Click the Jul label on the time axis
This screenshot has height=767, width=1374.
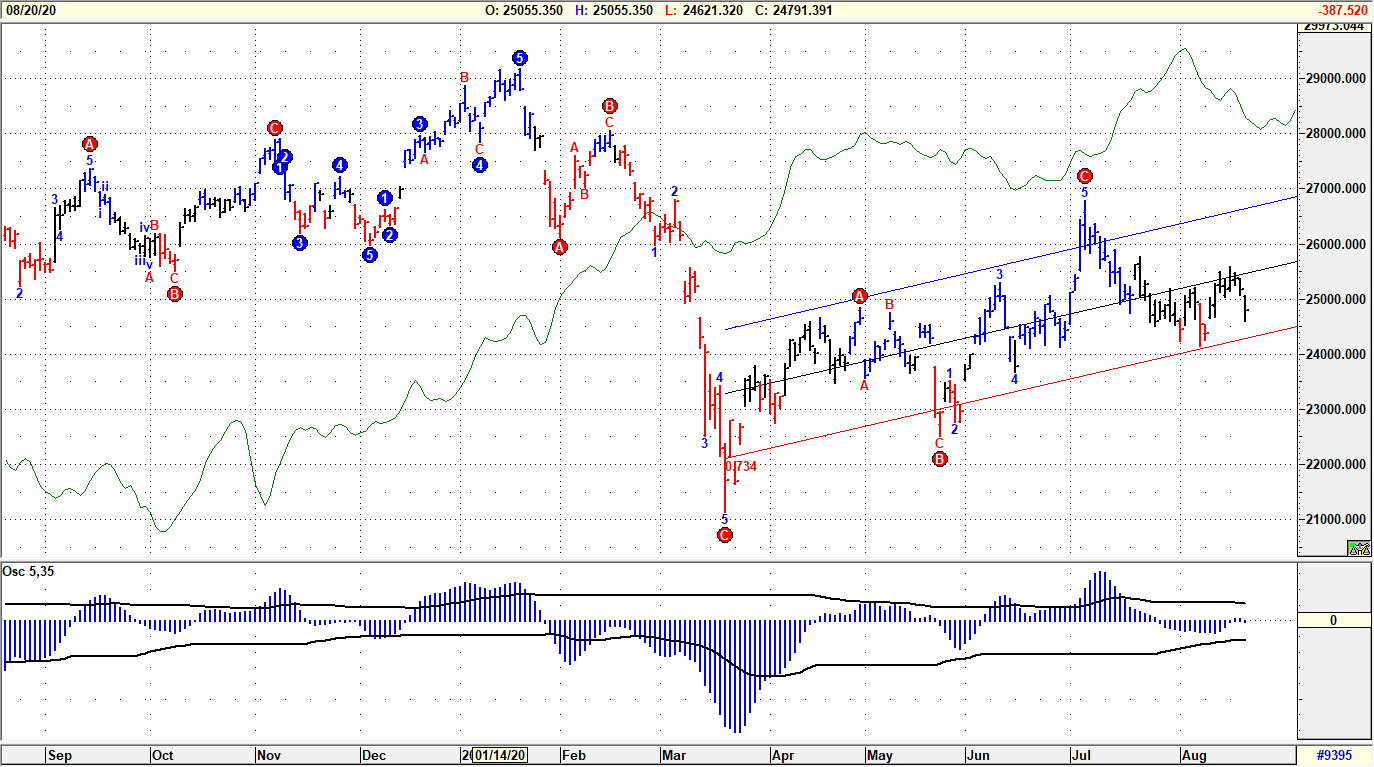point(1083,755)
